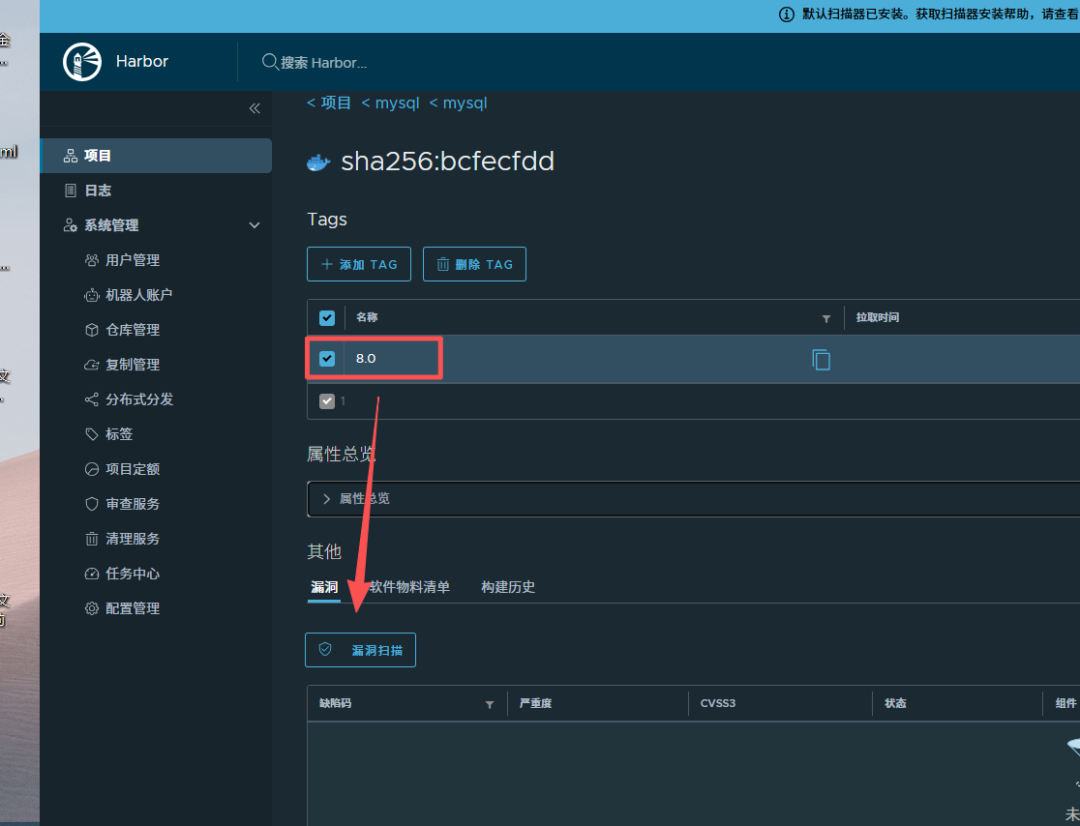The width and height of the screenshot is (1080, 826).
Task: Click the 分布式分发 share icon
Action: pyautogui.click(x=92, y=400)
